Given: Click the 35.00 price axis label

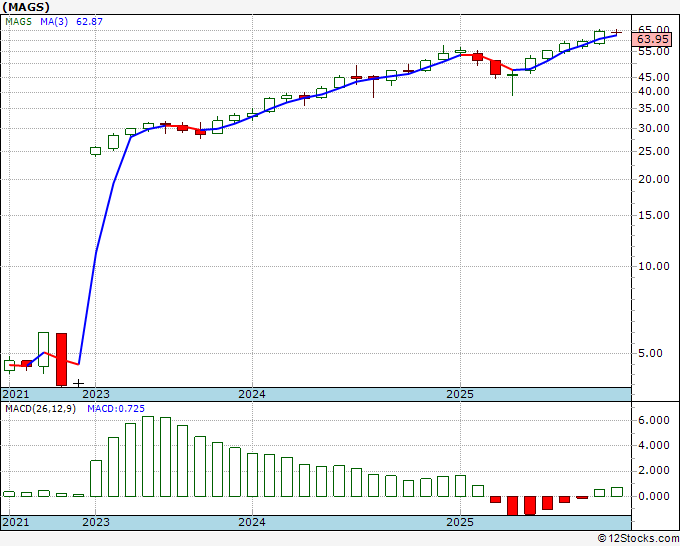Looking at the screenshot, I should (654, 108).
